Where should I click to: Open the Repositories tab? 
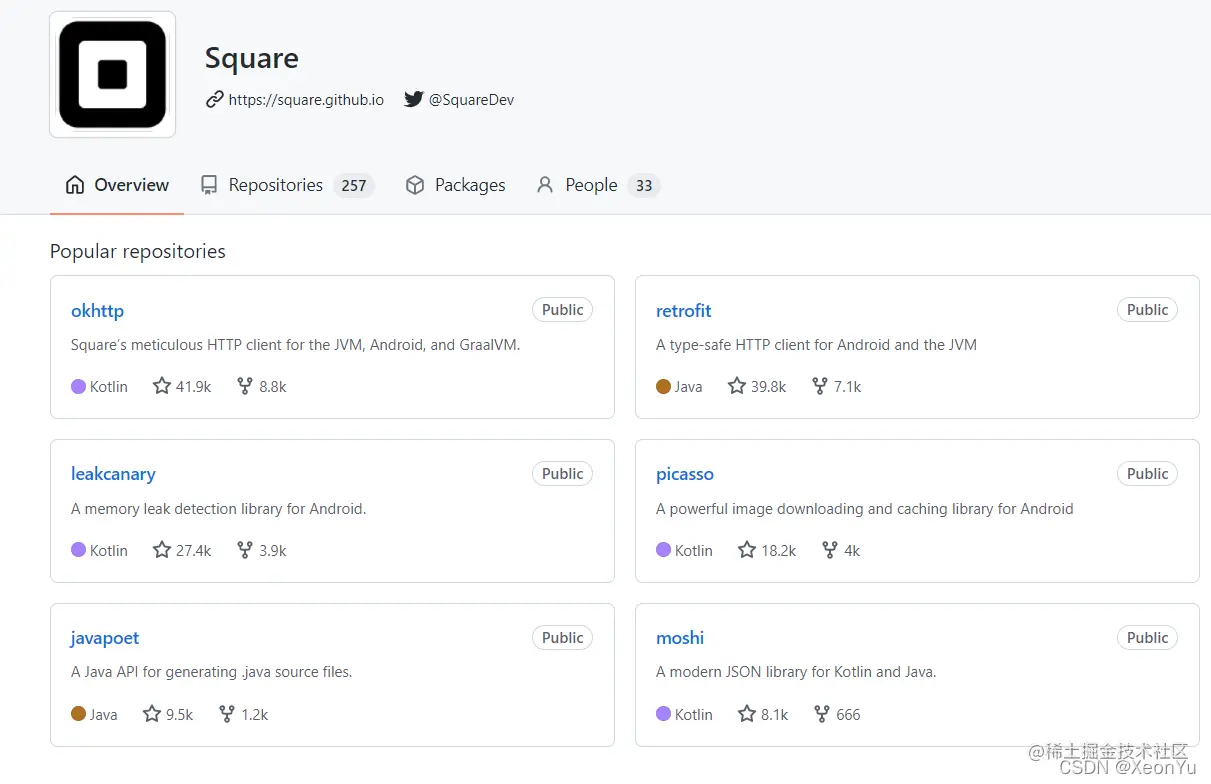pyautogui.click(x=275, y=185)
